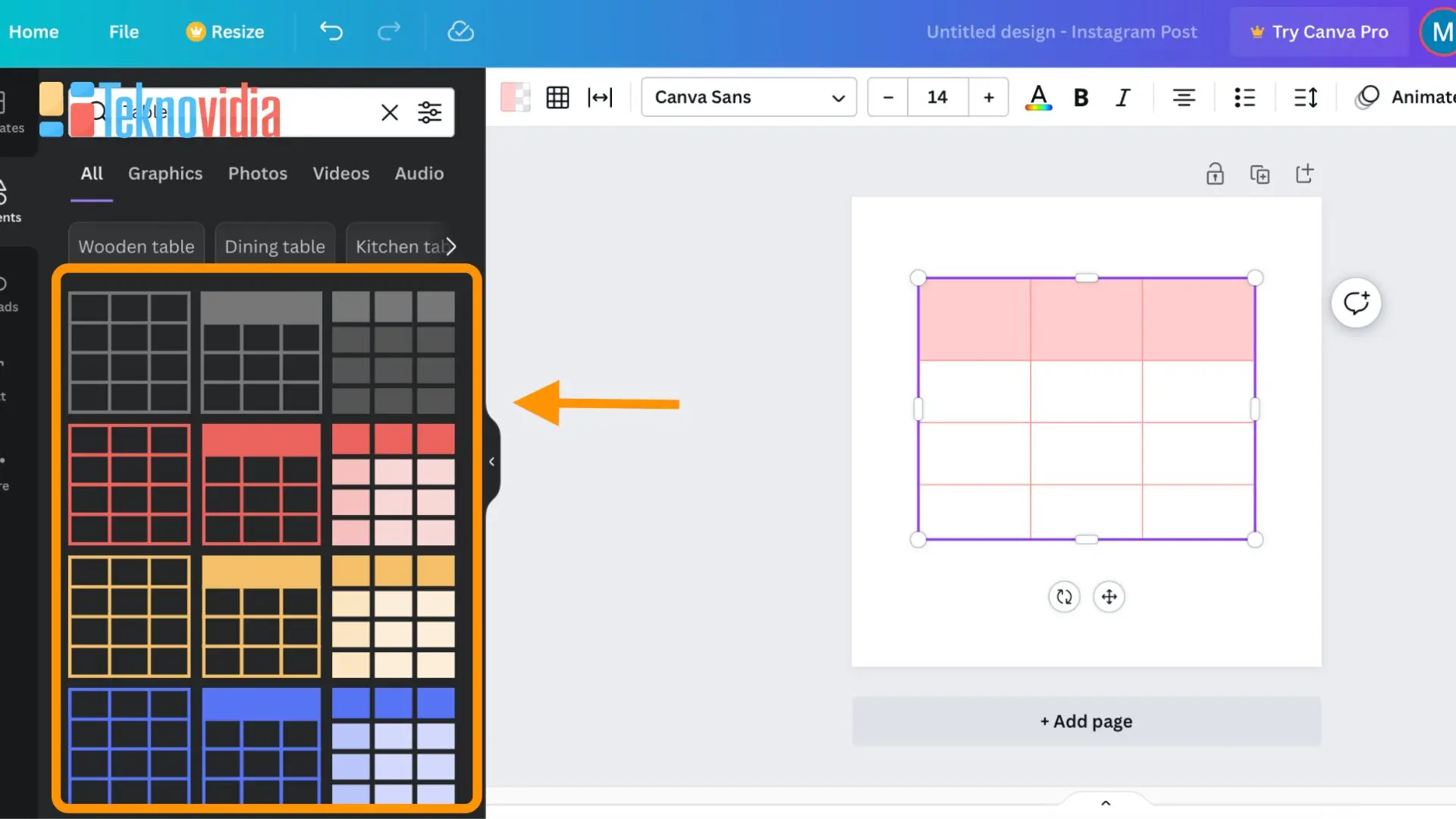
Task: Toggle the bulleted list option
Action: coord(1245,97)
